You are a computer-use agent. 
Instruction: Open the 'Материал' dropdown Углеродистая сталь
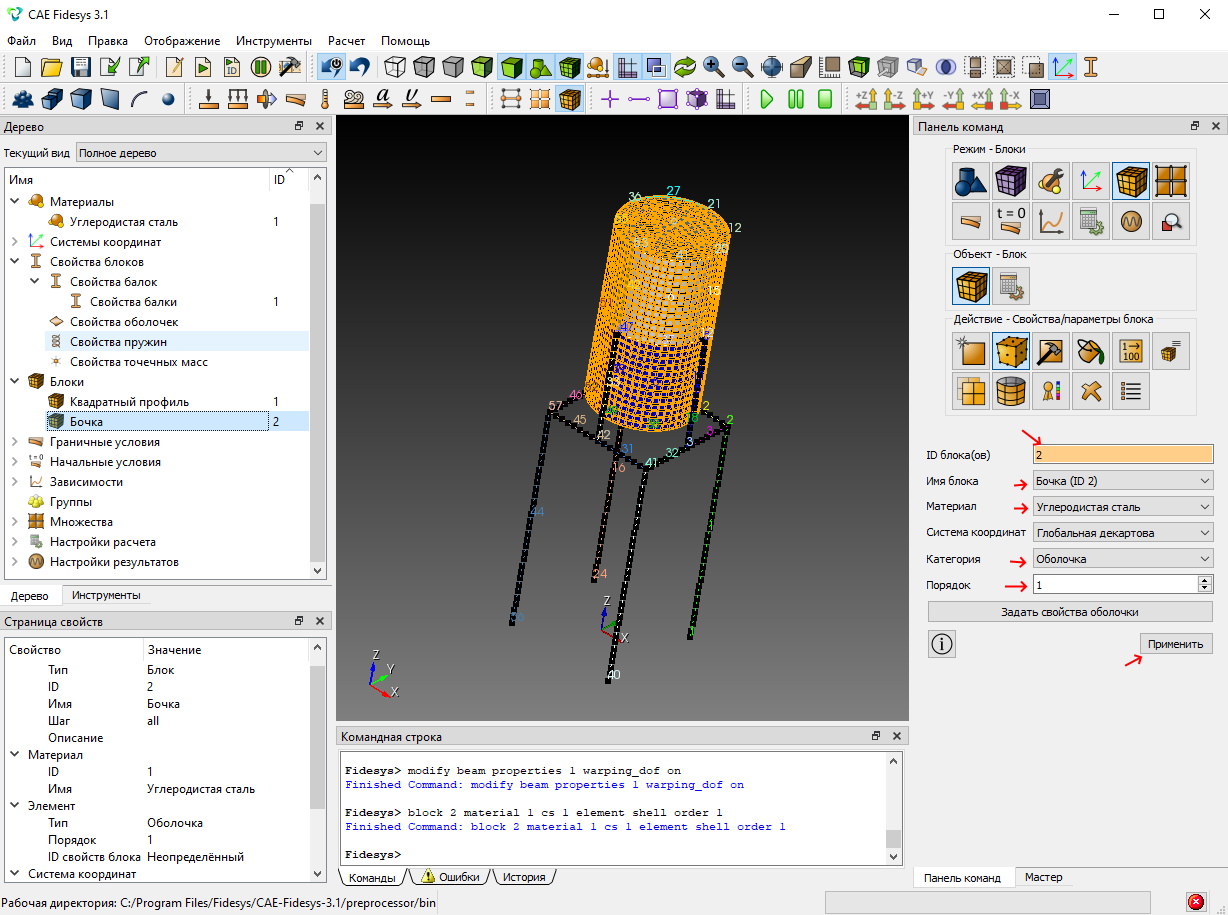(1123, 507)
